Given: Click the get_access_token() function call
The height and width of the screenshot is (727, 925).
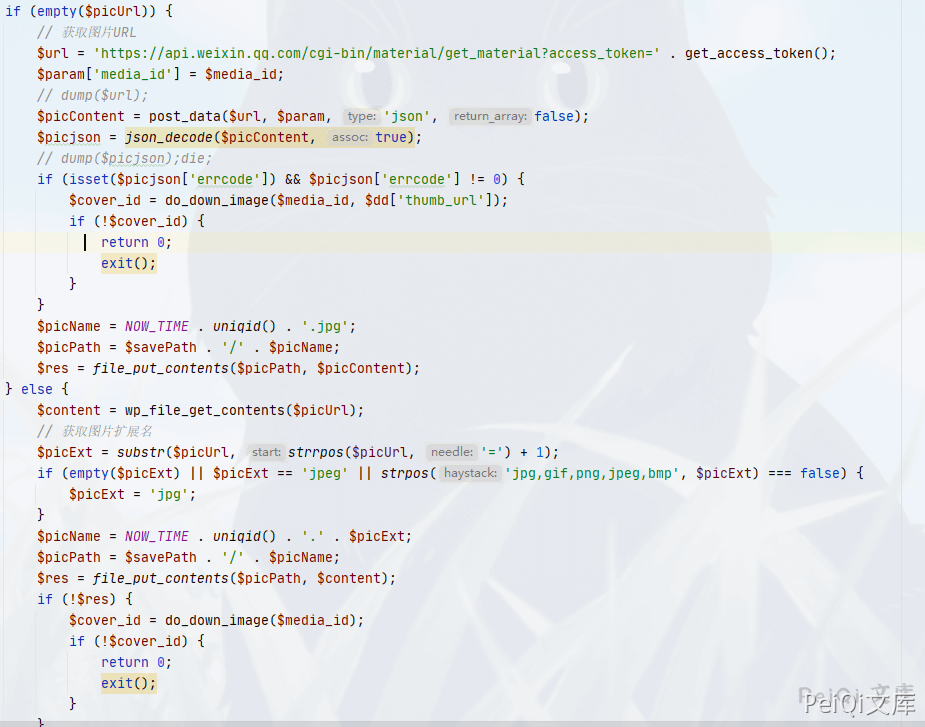Looking at the screenshot, I should pos(760,54).
